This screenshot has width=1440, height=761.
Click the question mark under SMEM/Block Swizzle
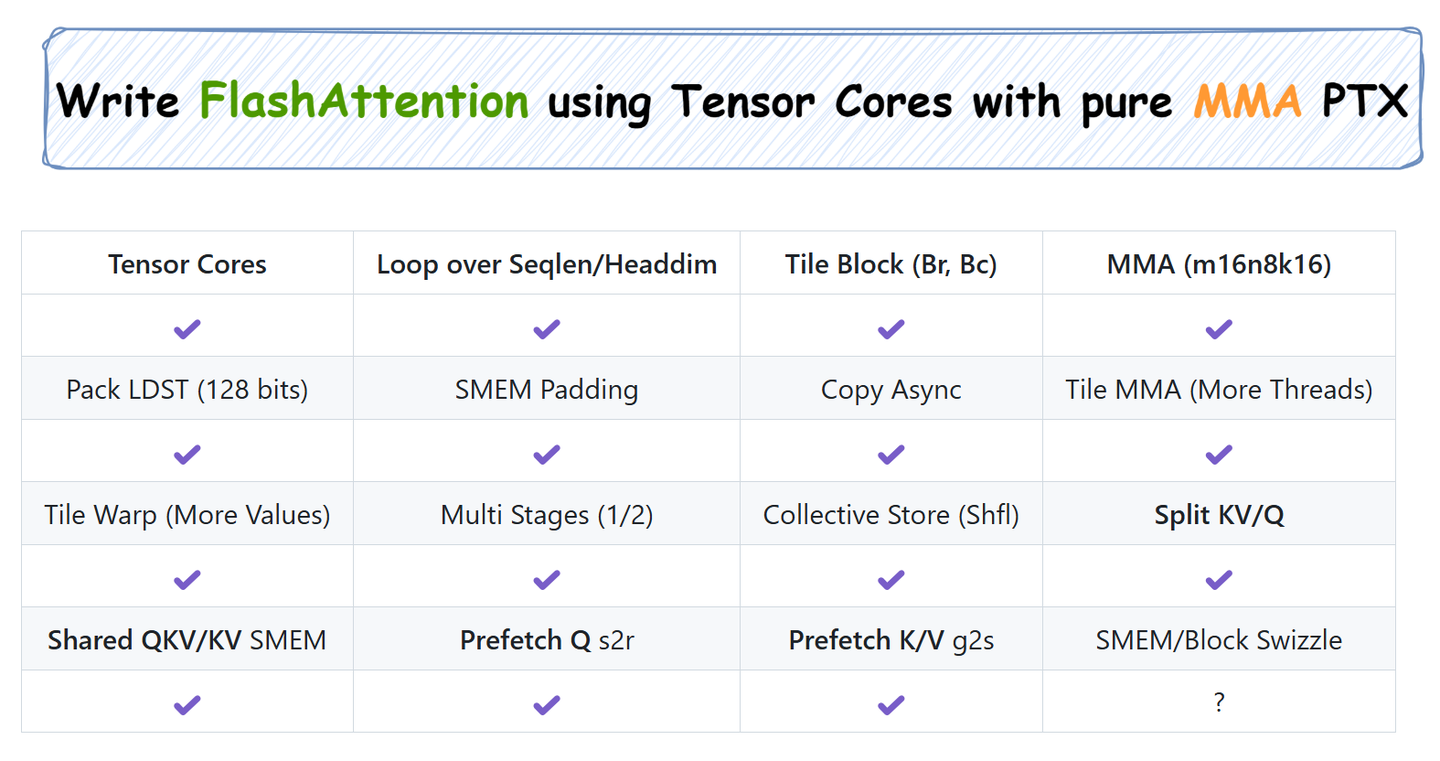coord(1218,703)
